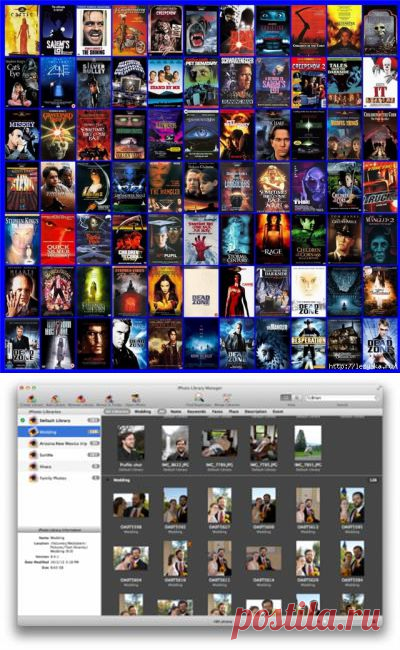Select the Family Photos library
The image size is (400, 650).
(59, 478)
